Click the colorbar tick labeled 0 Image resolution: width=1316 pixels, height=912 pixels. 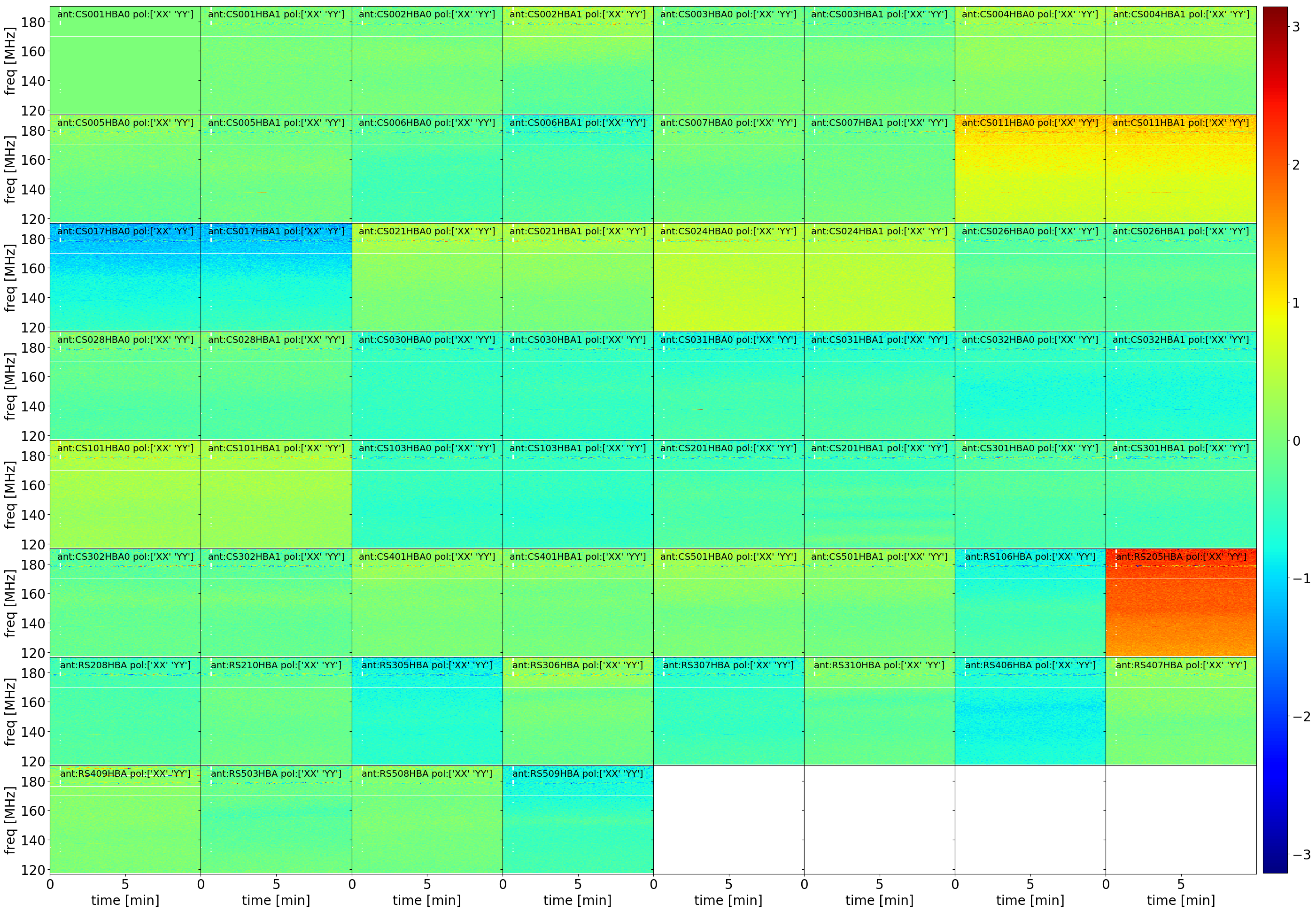[1297, 441]
